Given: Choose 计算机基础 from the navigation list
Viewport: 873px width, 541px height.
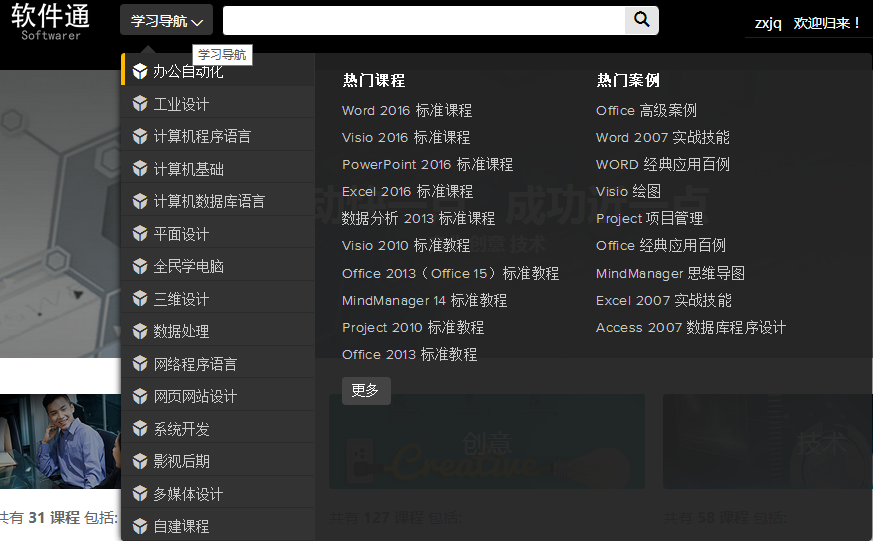Looking at the screenshot, I should pos(218,169).
